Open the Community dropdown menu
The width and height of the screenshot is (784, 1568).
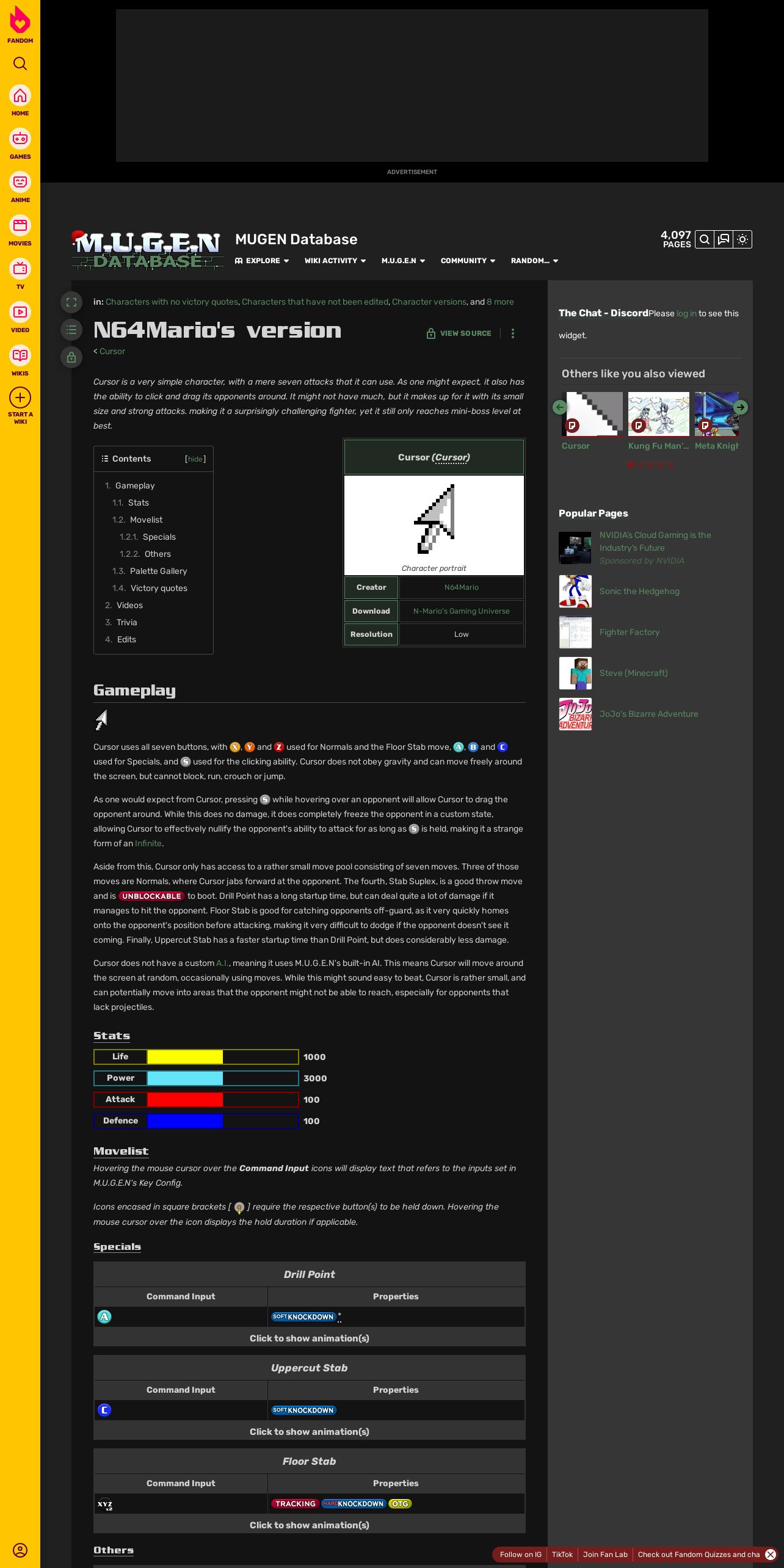[x=468, y=261]
